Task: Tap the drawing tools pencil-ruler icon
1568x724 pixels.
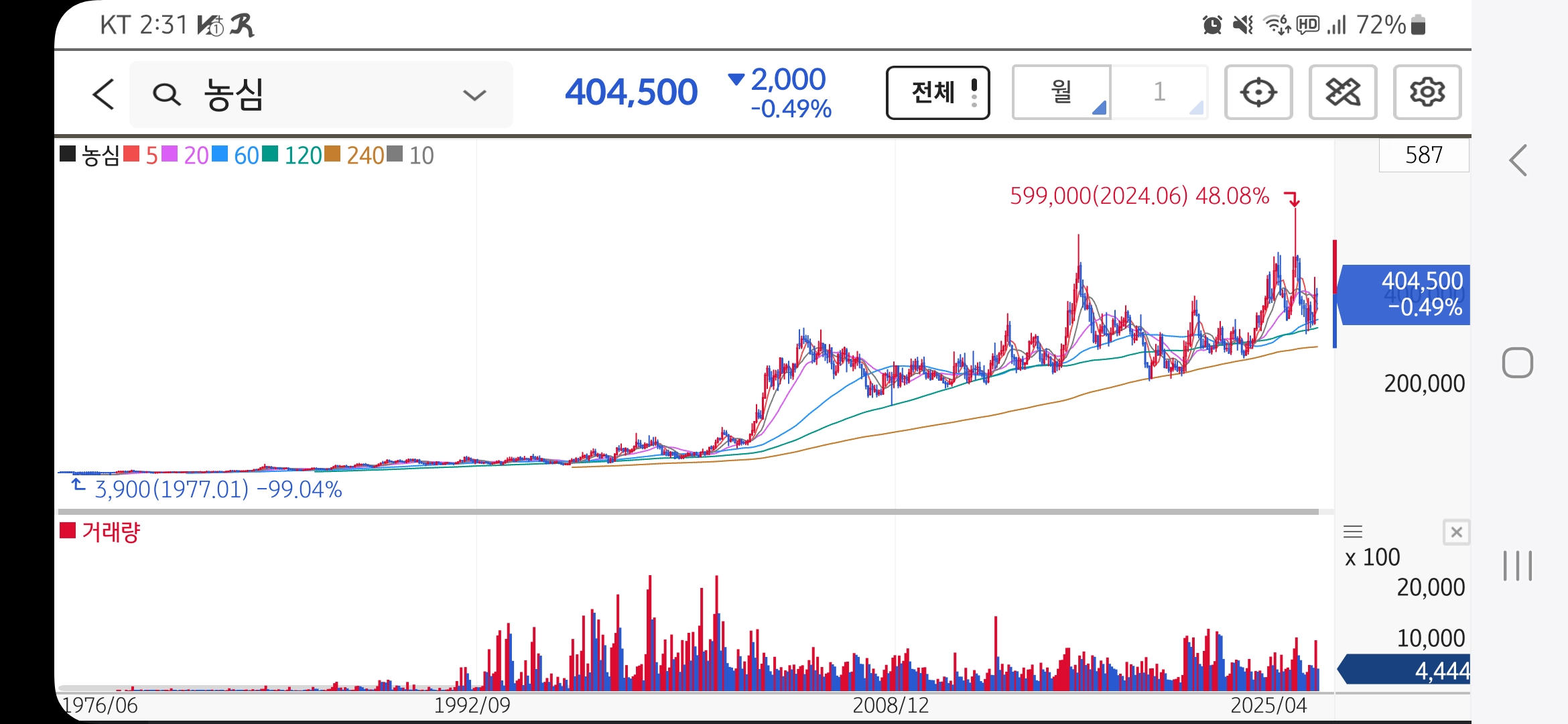Action: click(1342, 93)
